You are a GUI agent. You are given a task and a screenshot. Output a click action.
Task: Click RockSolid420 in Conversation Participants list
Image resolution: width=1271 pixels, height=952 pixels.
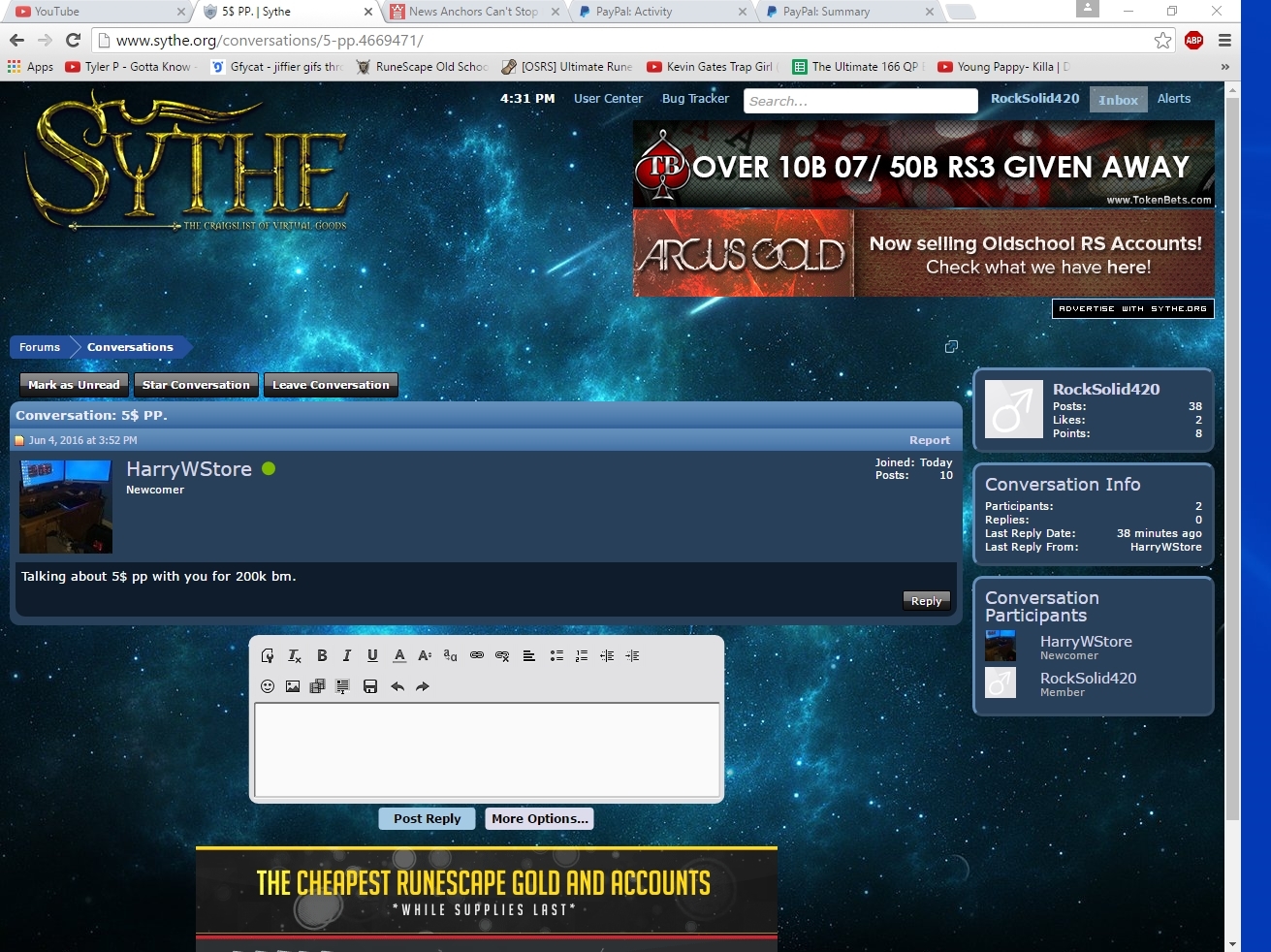pos(1088,679)
